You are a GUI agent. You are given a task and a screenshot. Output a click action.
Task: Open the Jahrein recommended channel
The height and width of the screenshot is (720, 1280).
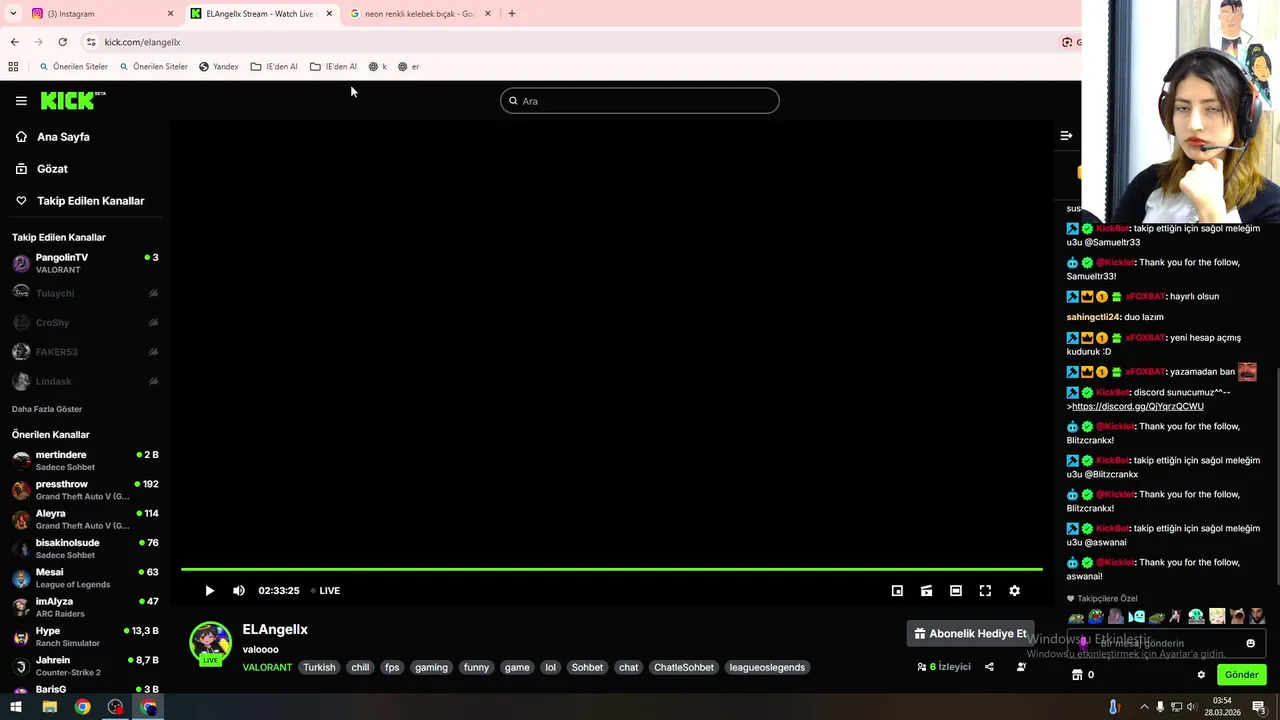coord(85,666)
